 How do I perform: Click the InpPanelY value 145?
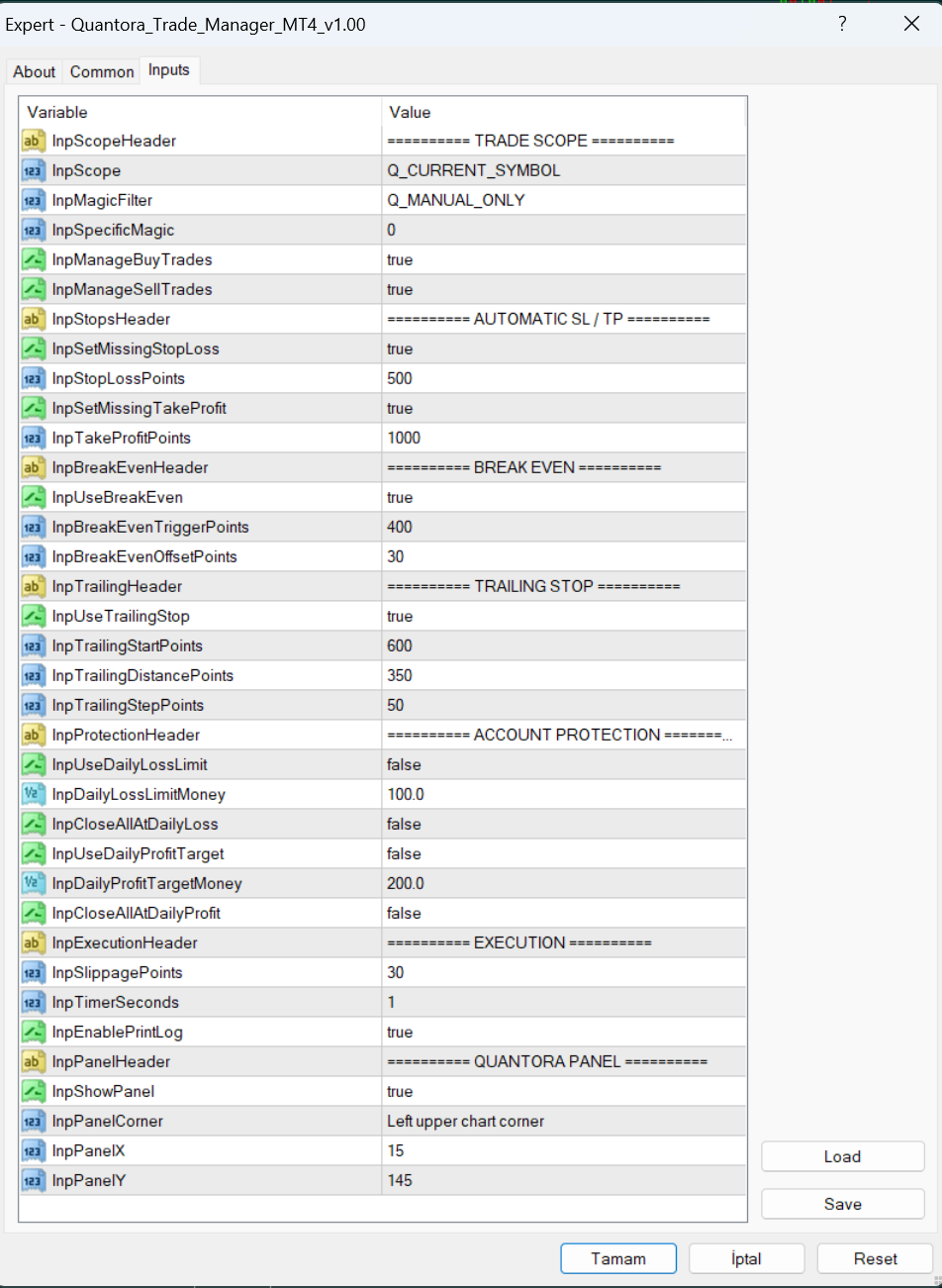pos(400,1180)
